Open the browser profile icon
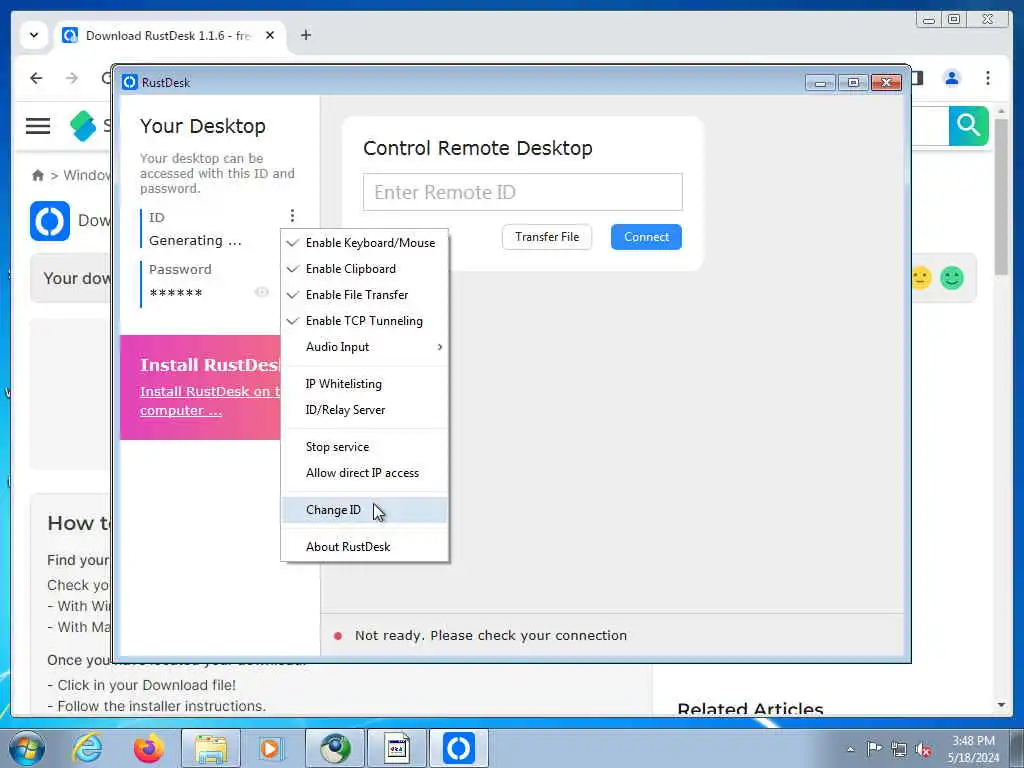Screen dimensions: 1024x768 pos(952,78)
